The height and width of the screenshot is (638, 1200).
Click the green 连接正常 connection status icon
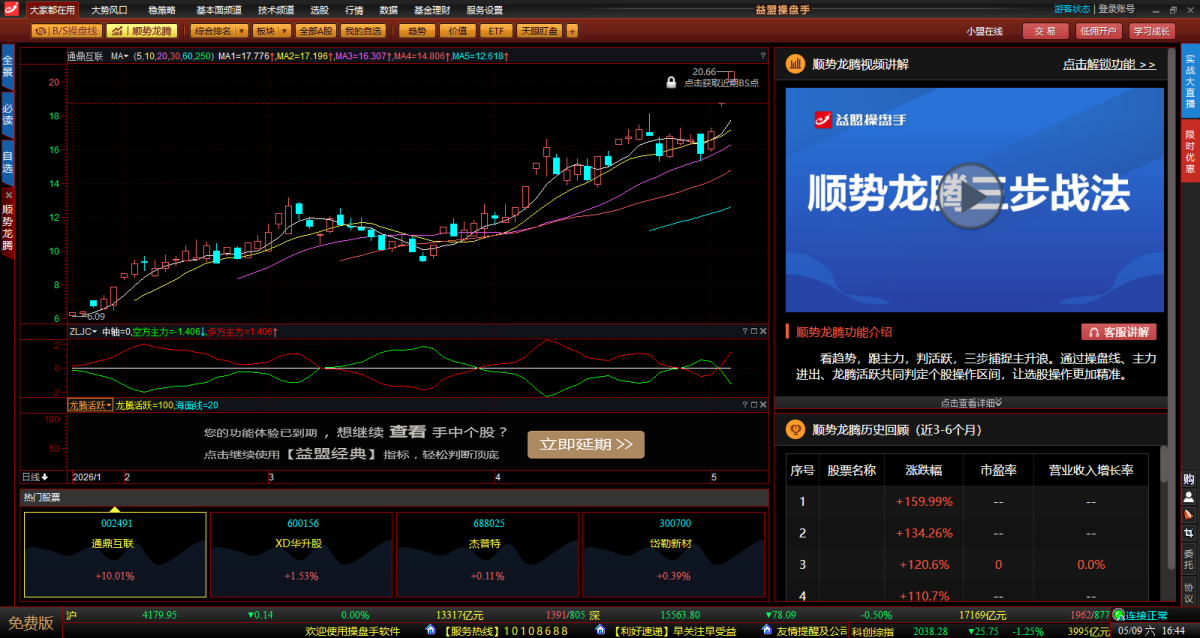tap(1119, 615)
